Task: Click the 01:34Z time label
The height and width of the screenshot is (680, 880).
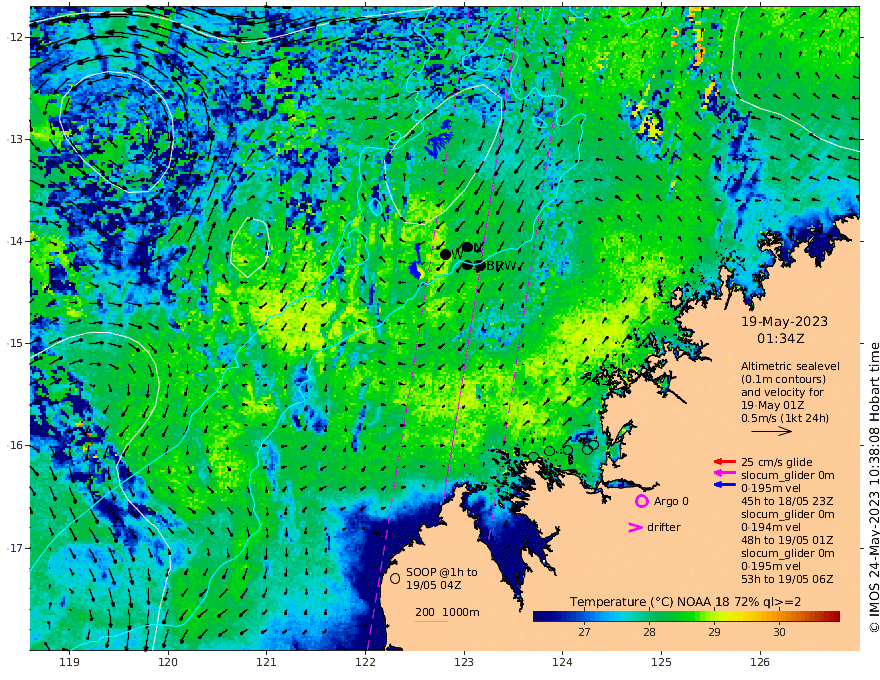Action: coord(781,339)
